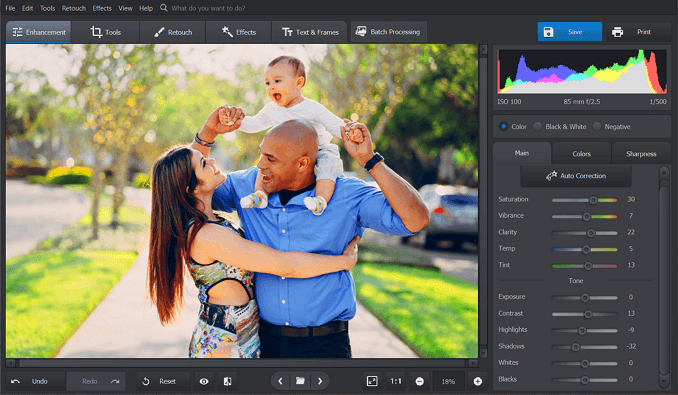Click the ISO 100 text
This screenshot has height=395, width=678.
pyautogui.click(x=509, y=102)
